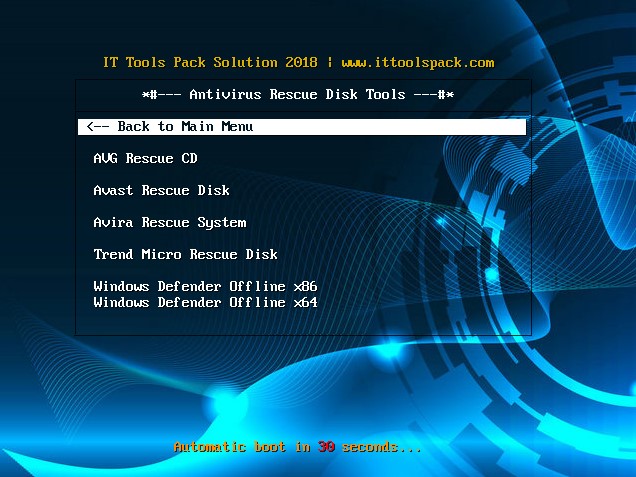Choose AVG Rescue CD
Viewport: 636px width, 477px height.
tap(145, 158)
